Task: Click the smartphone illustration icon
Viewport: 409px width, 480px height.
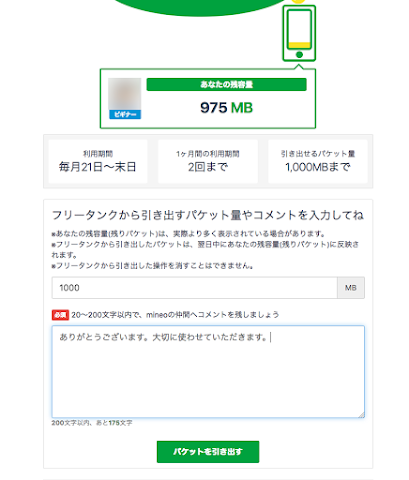Action: 299,33
